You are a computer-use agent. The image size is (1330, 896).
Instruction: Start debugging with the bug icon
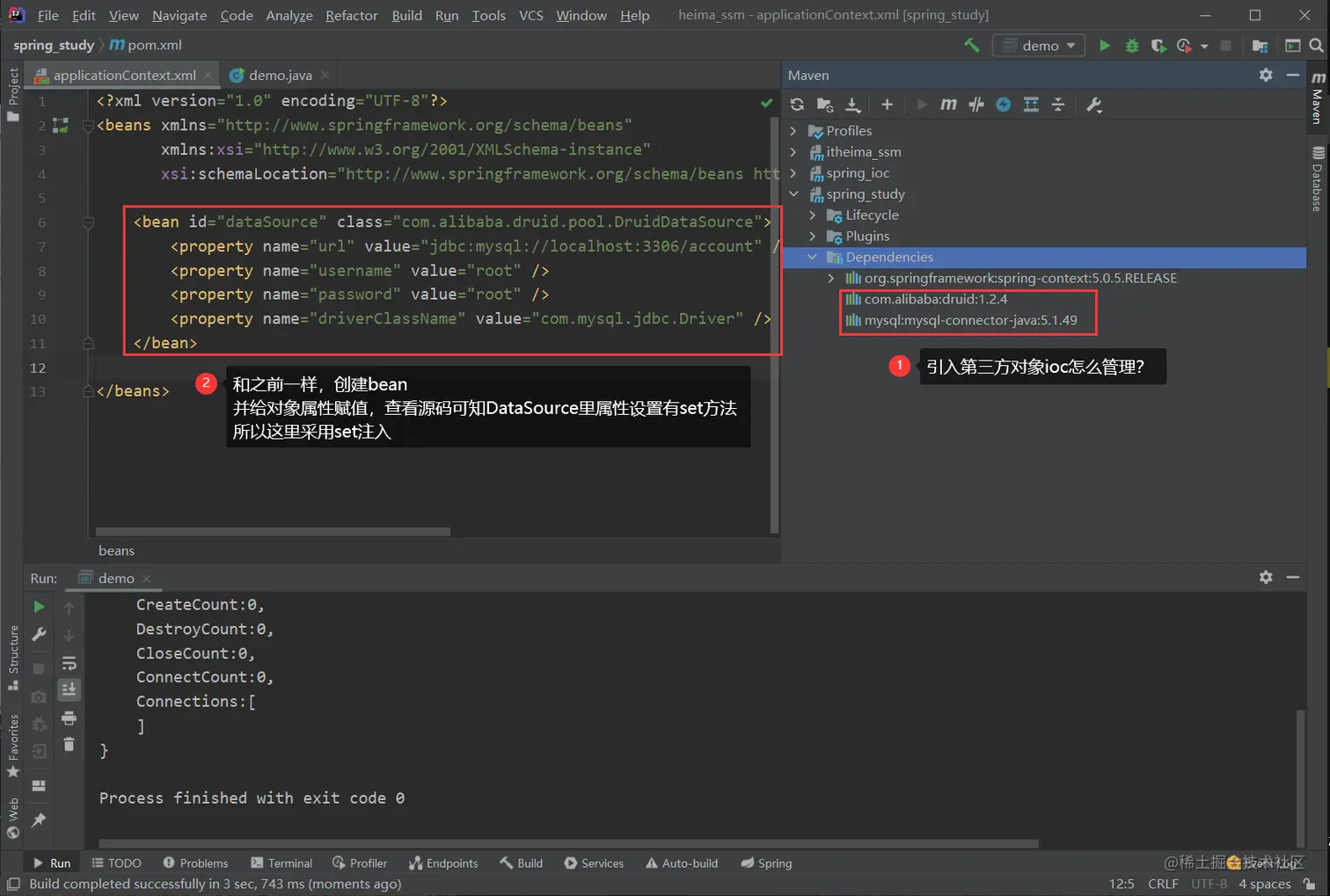pos(1132,45)
